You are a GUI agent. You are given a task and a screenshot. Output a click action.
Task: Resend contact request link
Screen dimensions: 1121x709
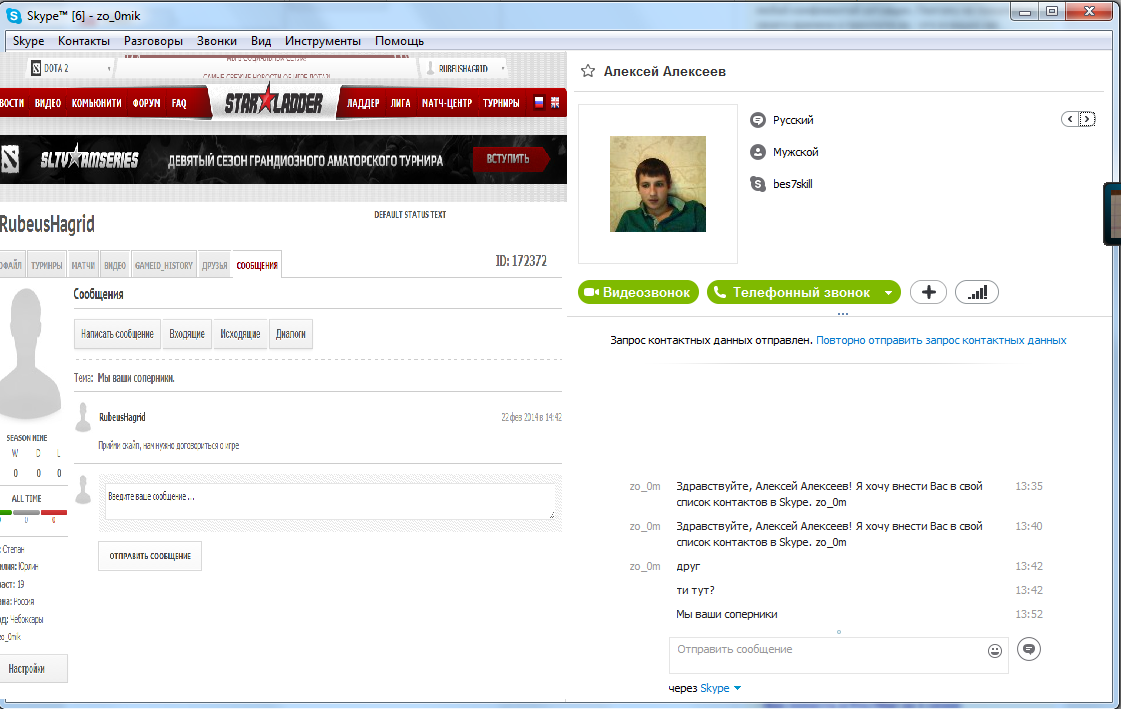(941, 340)
